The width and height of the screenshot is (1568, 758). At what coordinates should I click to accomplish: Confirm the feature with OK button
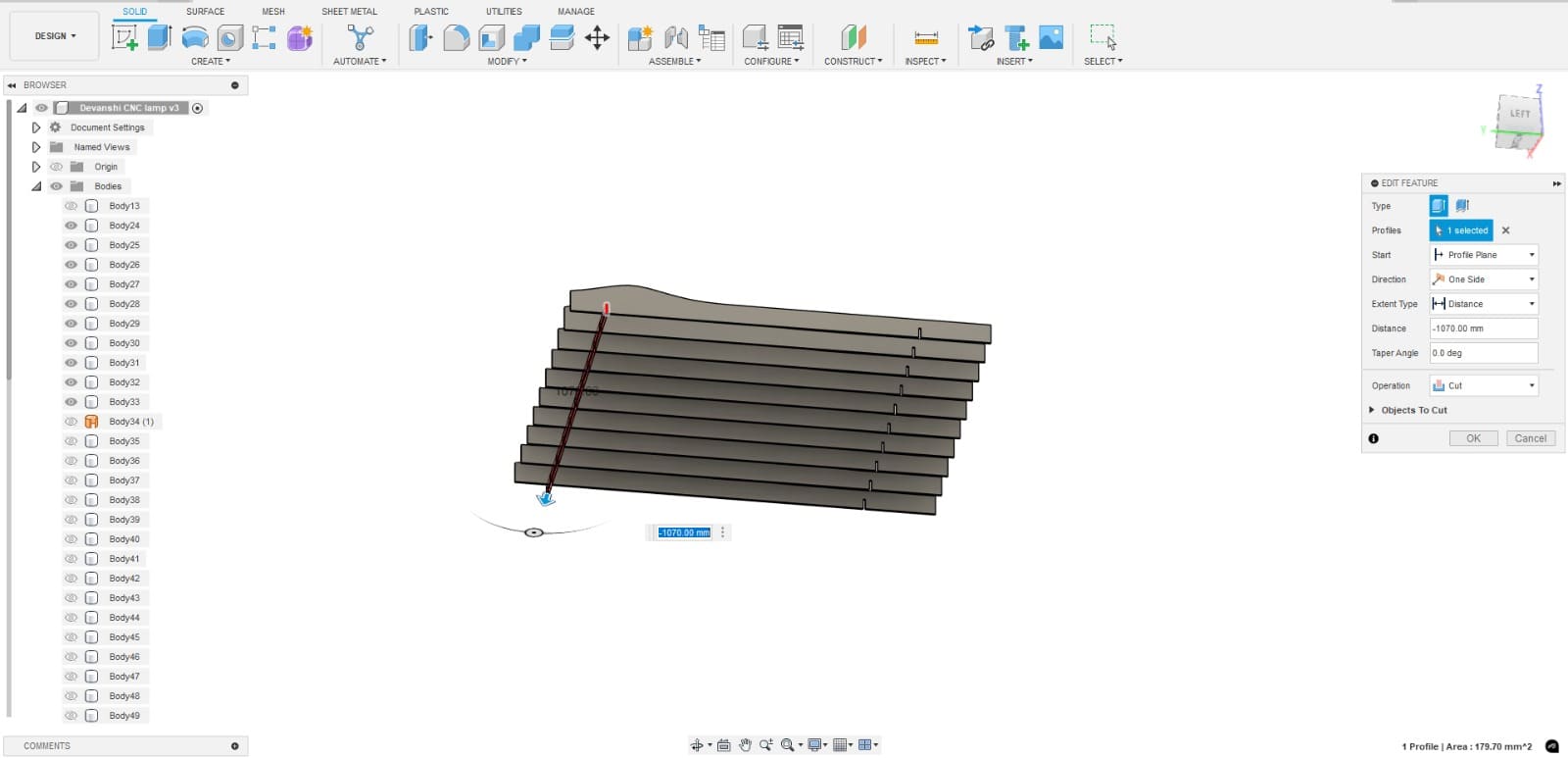pyautogui.click(x=1473, y=438)
